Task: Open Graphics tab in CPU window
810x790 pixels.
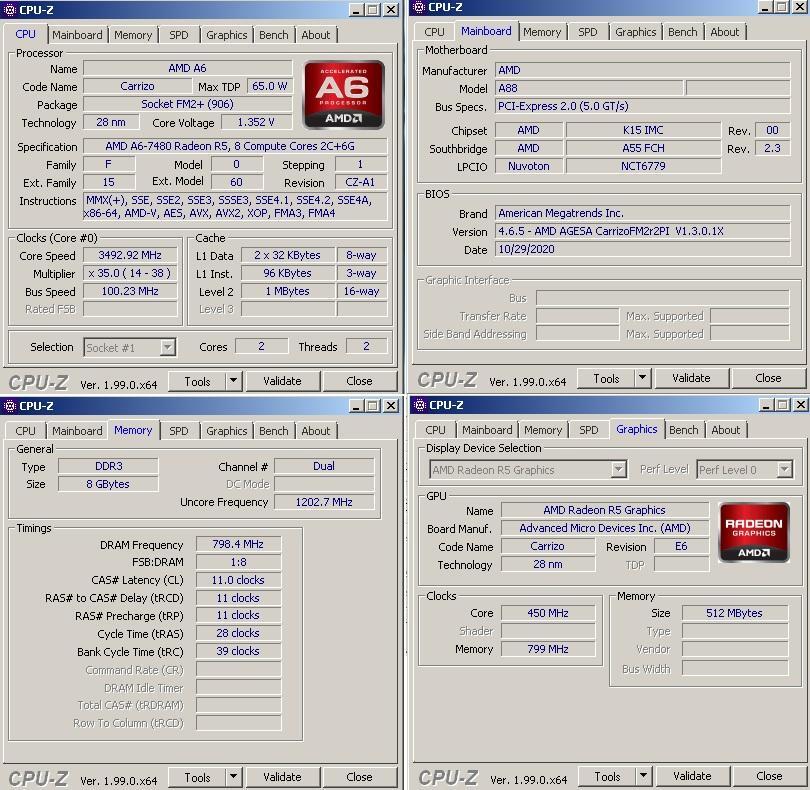Action: 226,35
